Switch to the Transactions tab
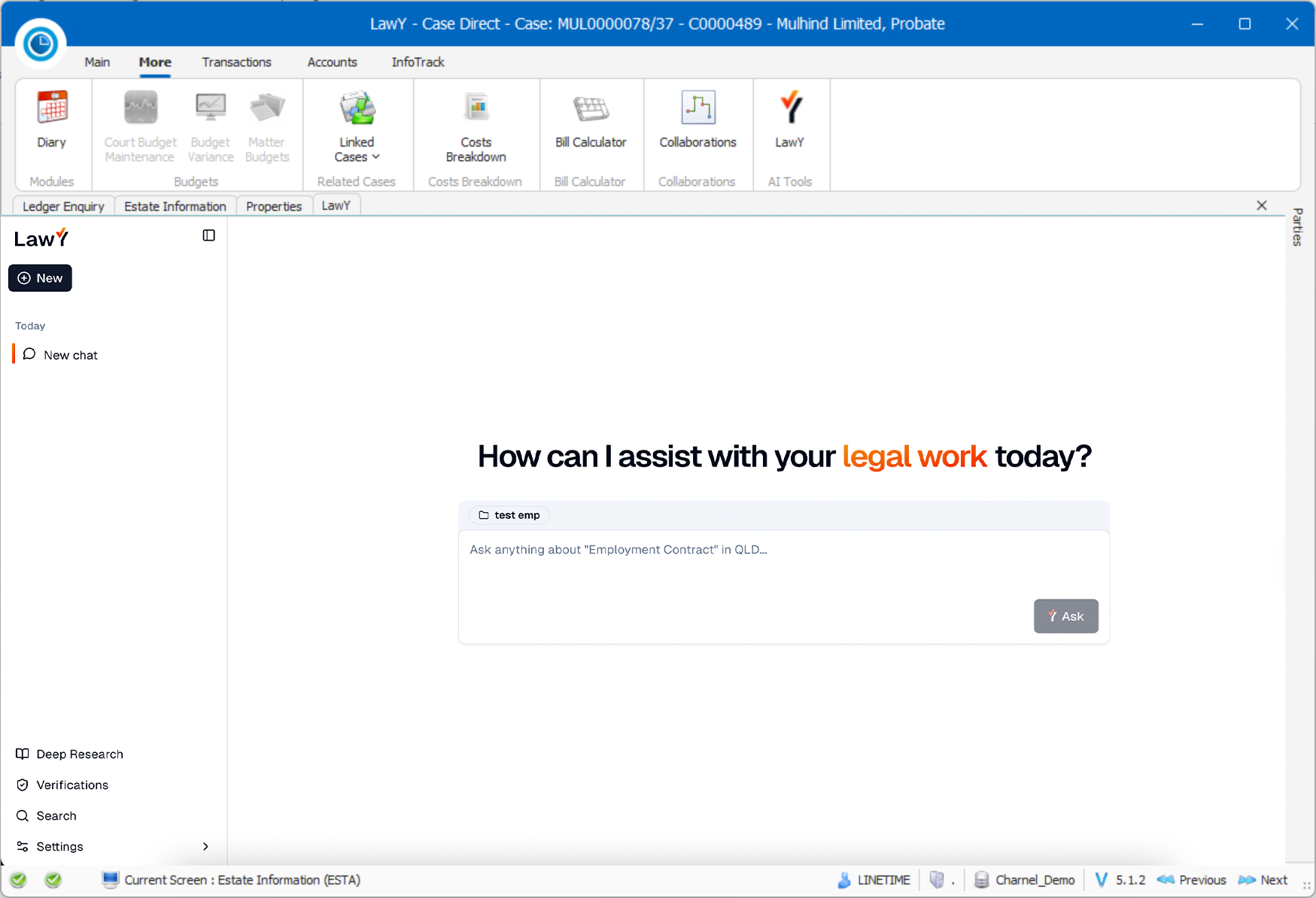1316x898 pixels. click(x=236, y=62)
